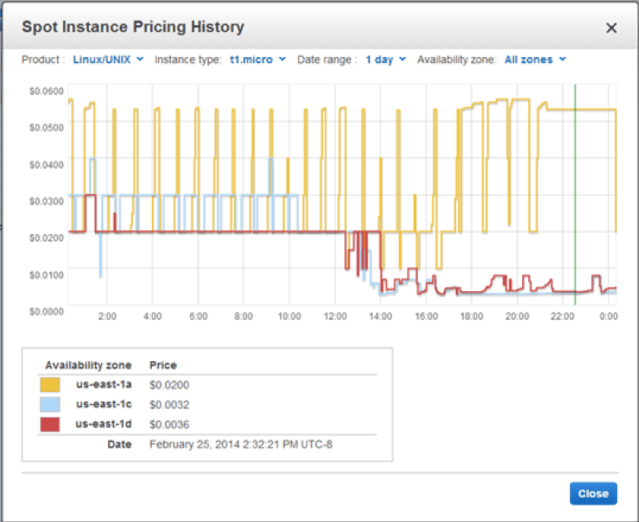Click the $0.0036 price for us-east-1d
Viewport: 639px width, 522px height.
pos(169,424)
